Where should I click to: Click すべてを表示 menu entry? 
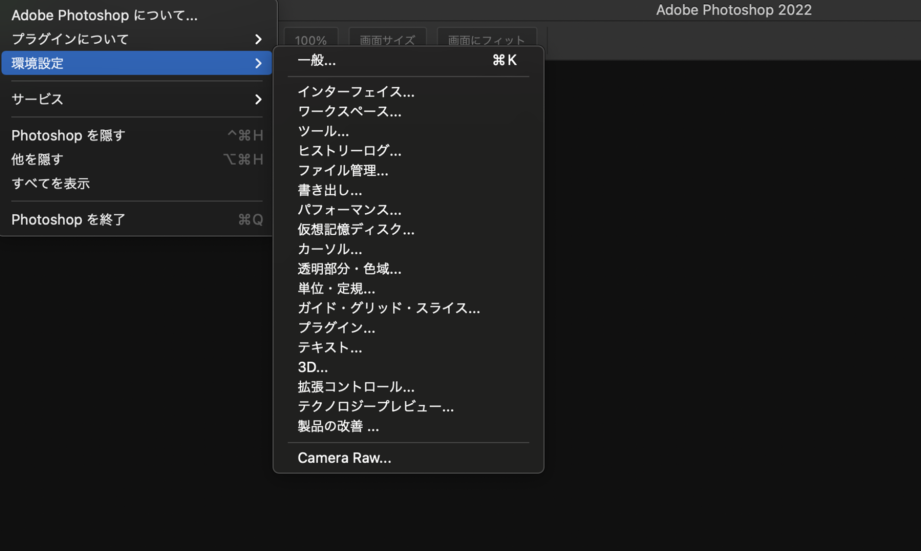pos(136,184)
